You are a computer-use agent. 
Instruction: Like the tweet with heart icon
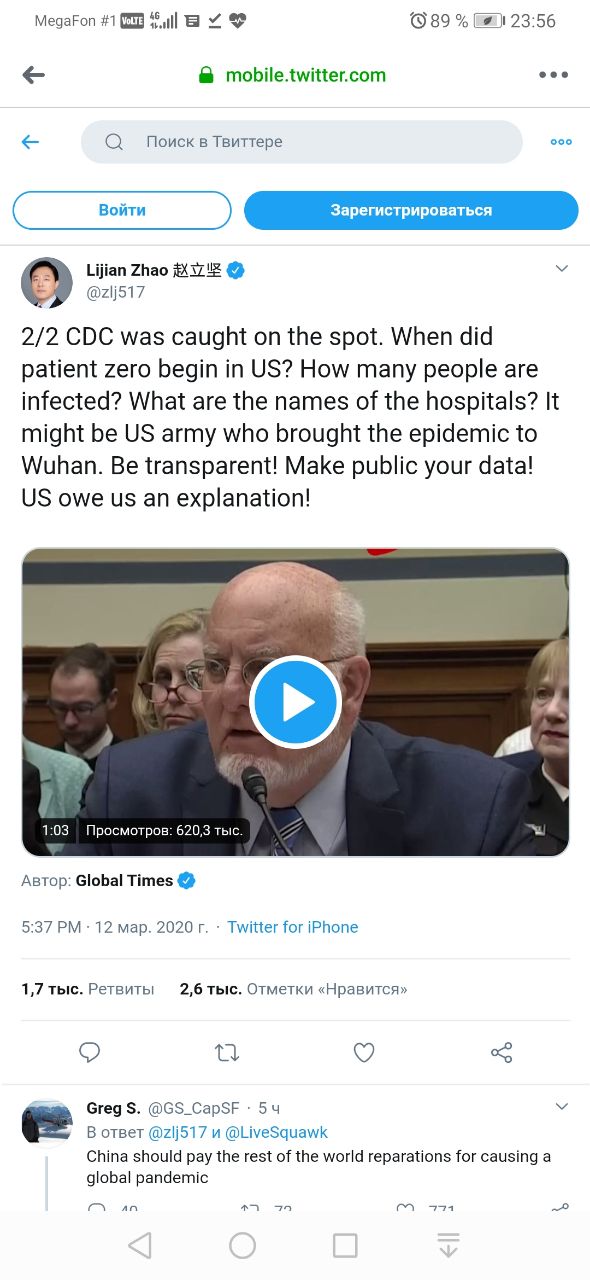point(364,1052)
